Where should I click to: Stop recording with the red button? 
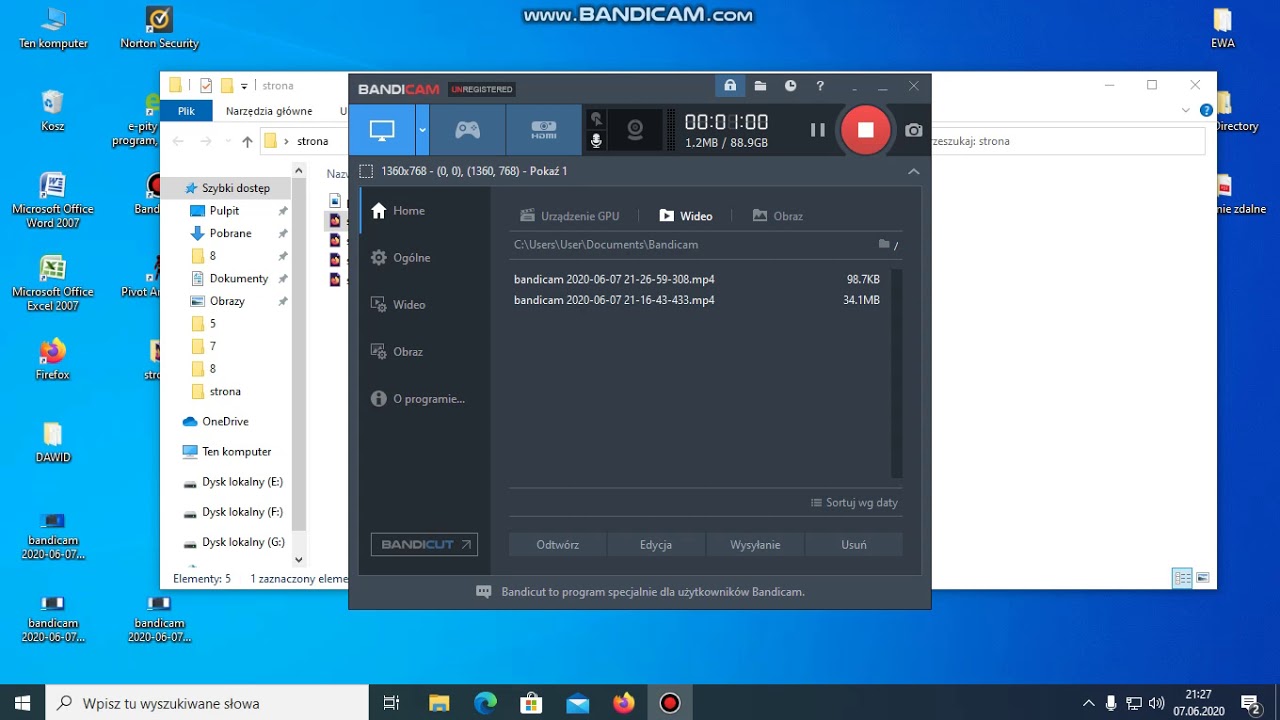pyautogui.click(x=866, y=130)
